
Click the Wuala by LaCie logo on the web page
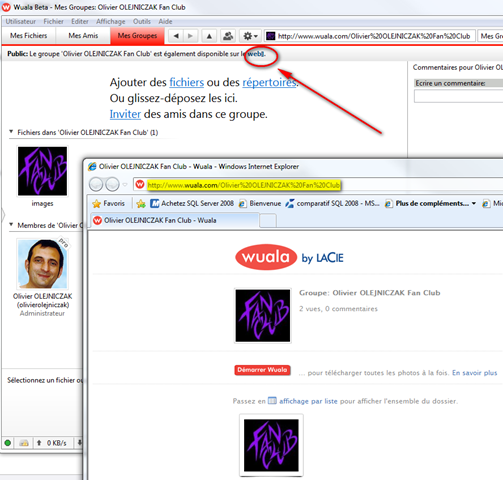coord(289,257)
